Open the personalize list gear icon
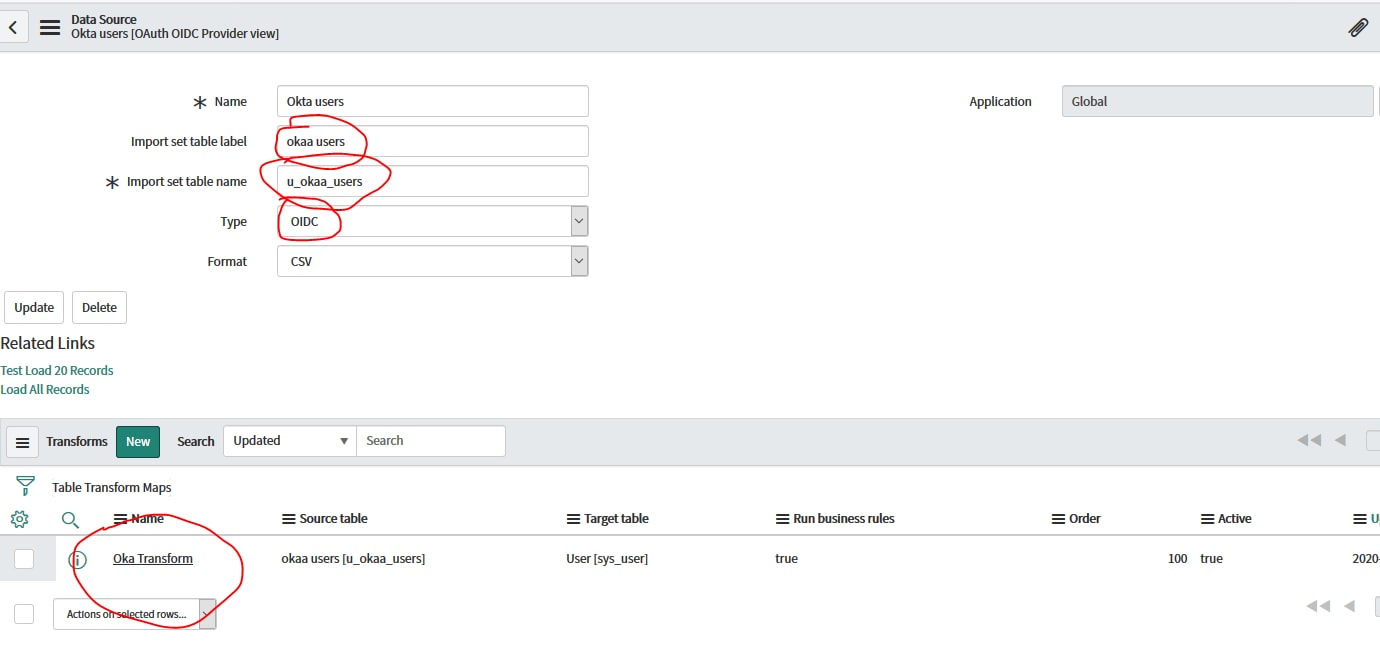 coord(21,519)
